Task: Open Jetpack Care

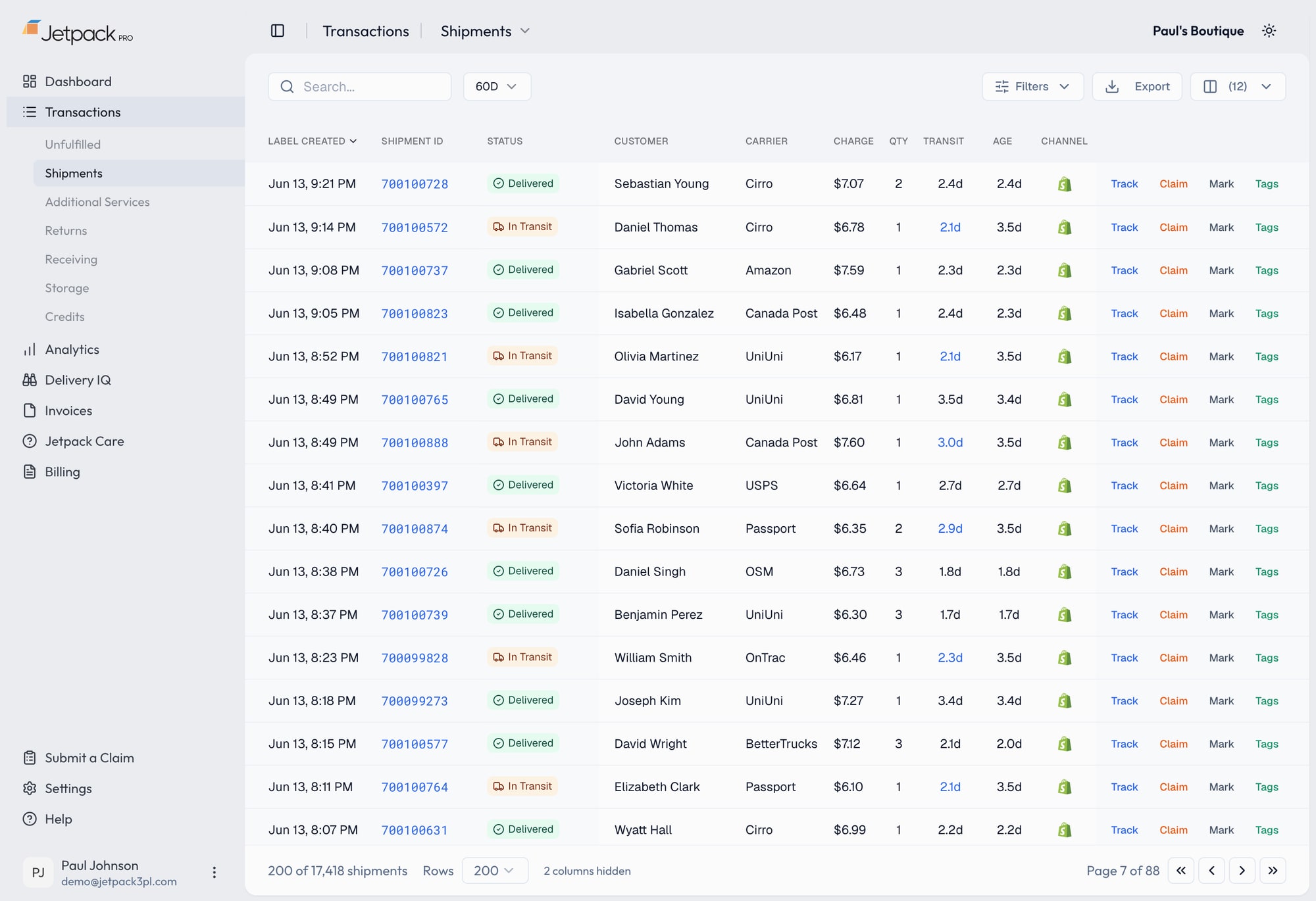Action: tap(84, 441)
